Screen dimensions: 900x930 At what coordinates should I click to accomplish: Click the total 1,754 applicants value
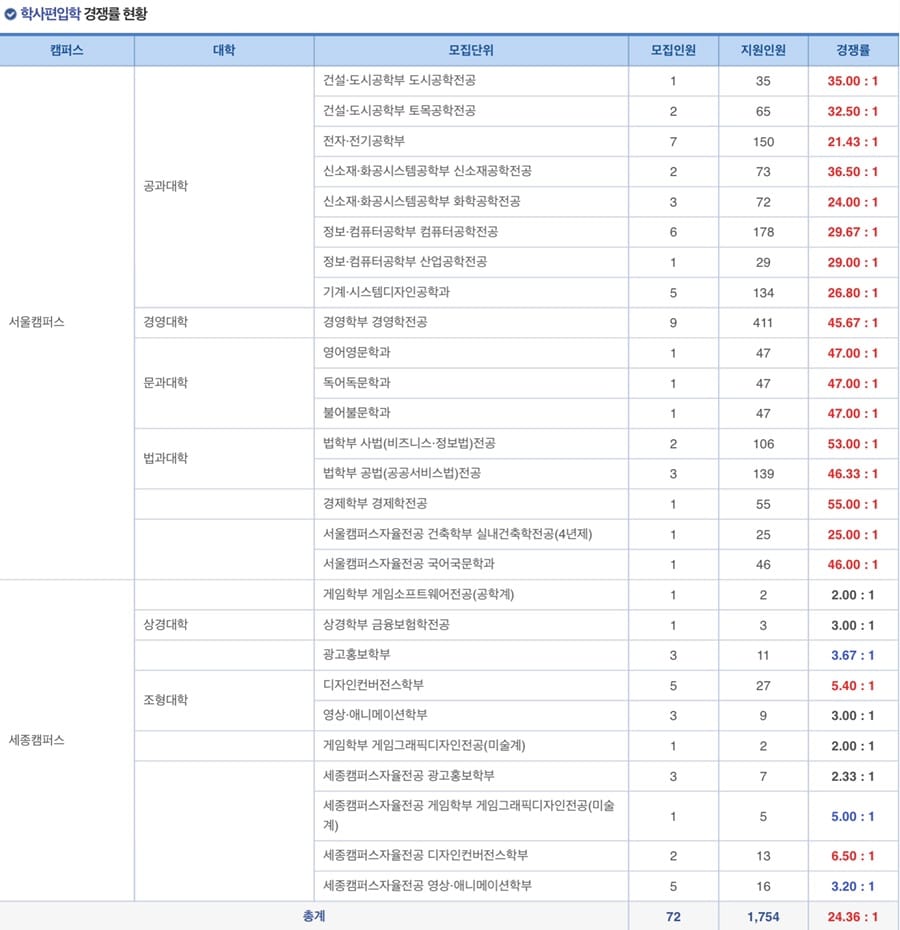coord(763,917)
